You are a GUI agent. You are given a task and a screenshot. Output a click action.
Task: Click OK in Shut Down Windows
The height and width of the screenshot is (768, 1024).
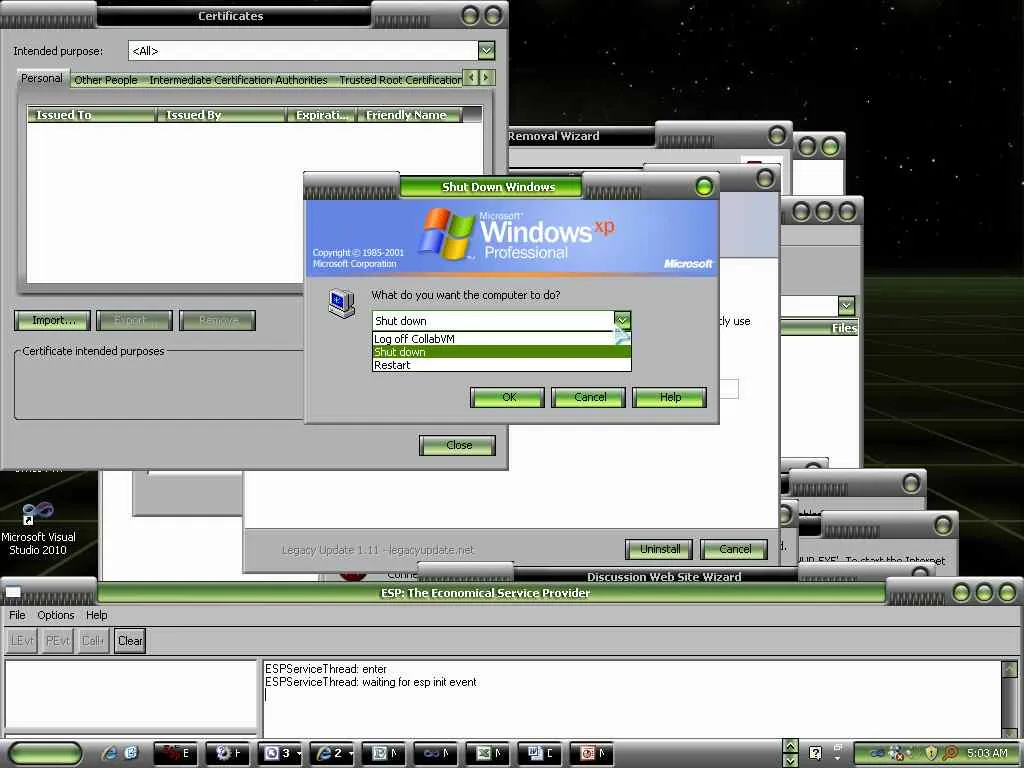pos(507,397)
